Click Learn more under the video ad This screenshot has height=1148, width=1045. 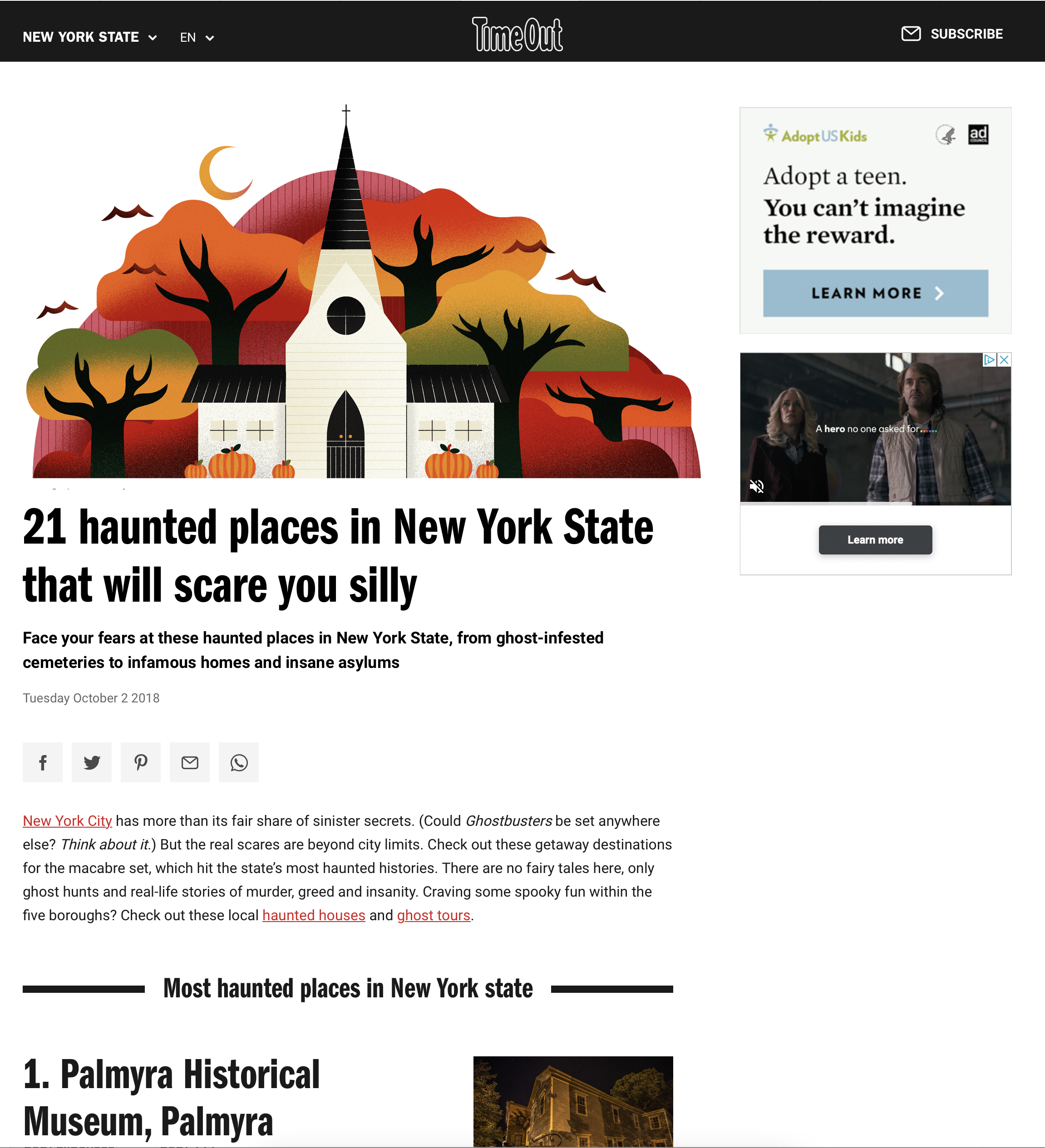[875, 540]
